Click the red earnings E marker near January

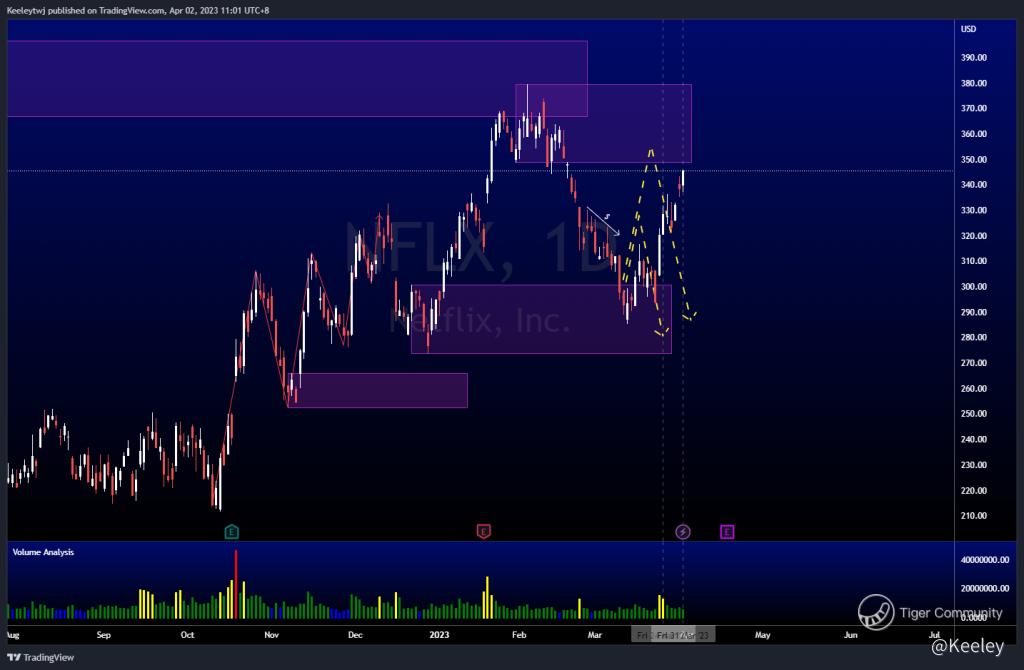click(x=483, y=532)
